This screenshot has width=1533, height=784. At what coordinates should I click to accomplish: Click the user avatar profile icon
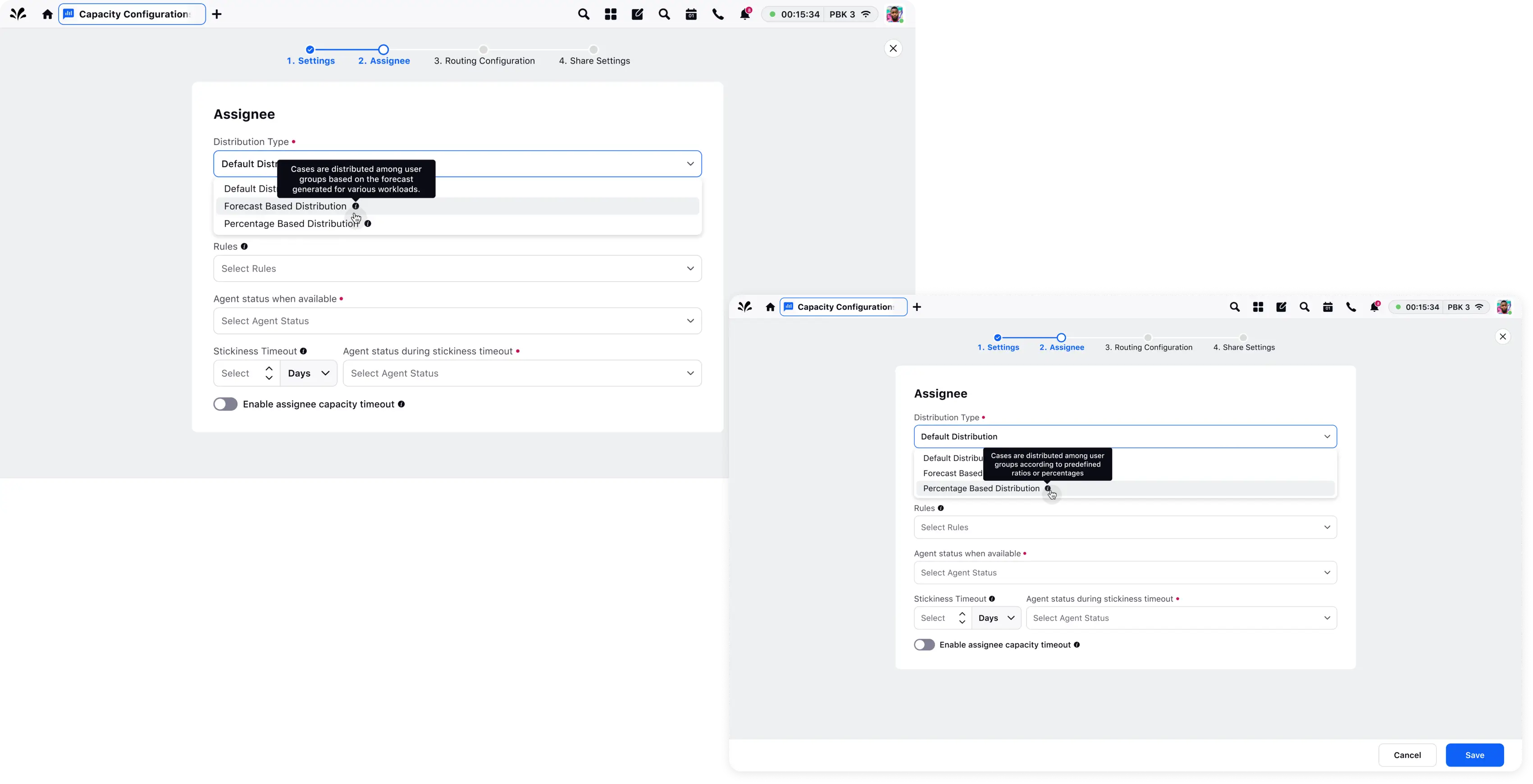pyautogui.click(x=895, y=14)
